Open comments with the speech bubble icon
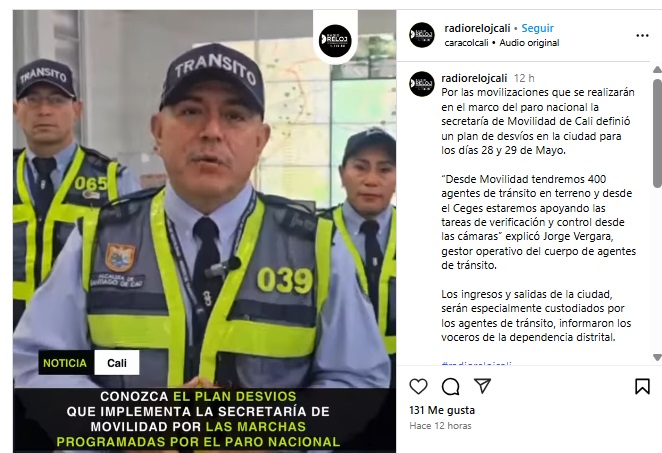This screenshot has width=662, height=453. [x=450, y=386]
